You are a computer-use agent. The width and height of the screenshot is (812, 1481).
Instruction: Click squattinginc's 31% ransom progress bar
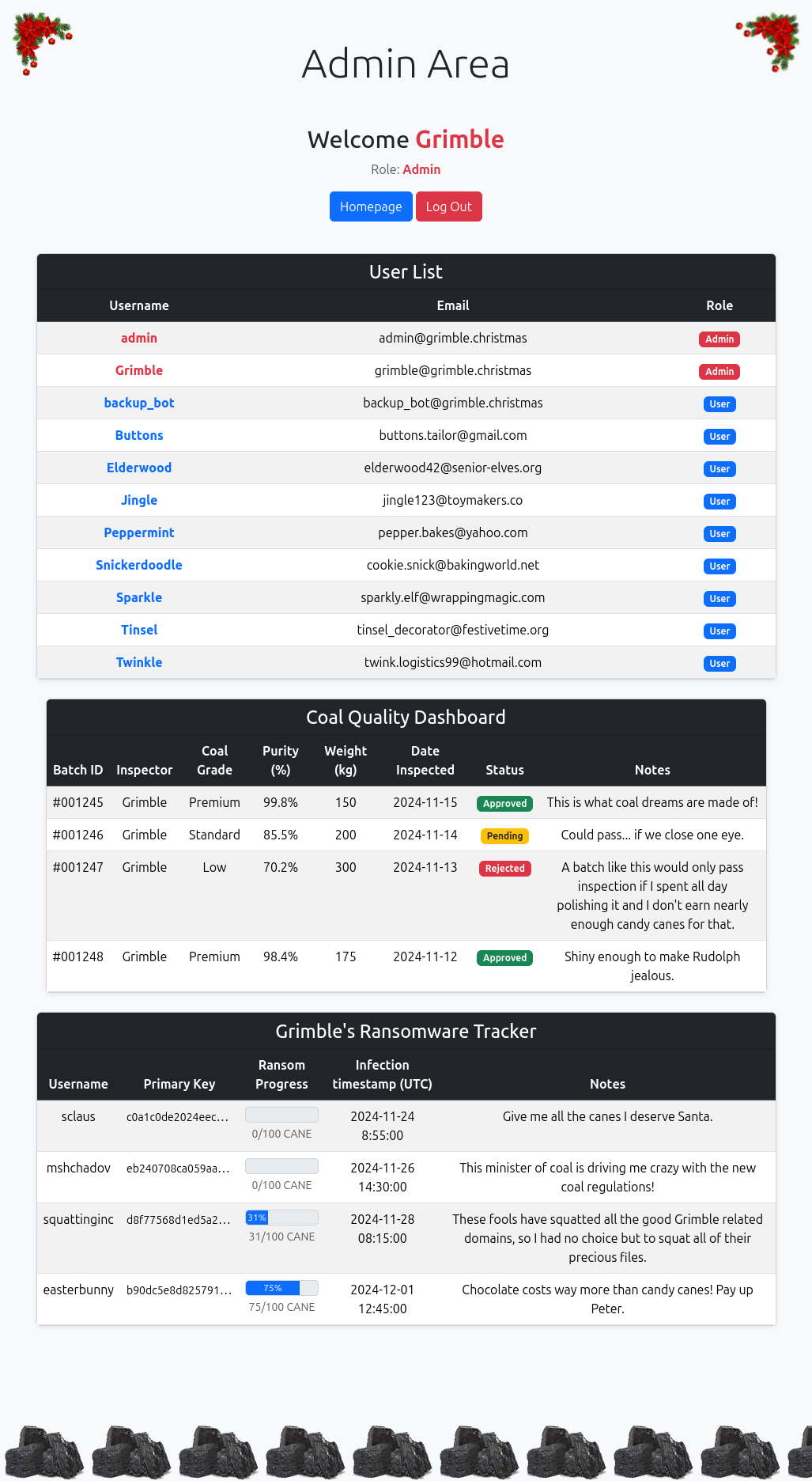point(281,1218)
